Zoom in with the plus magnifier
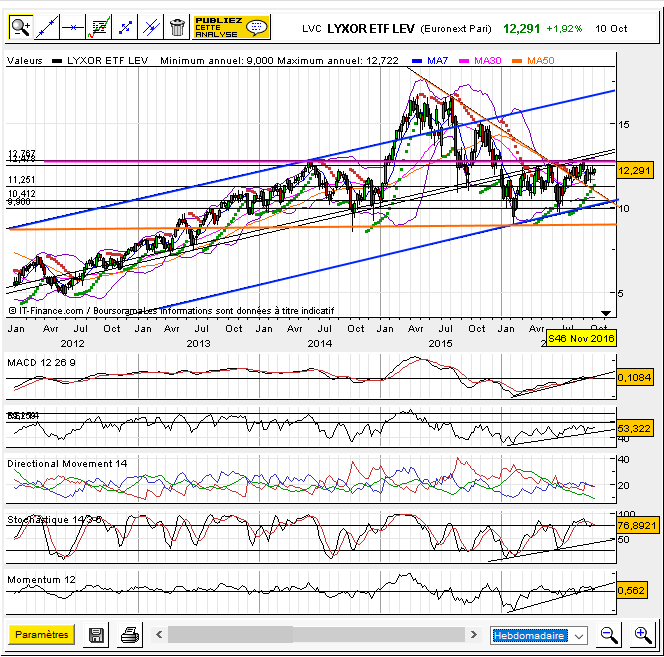The image size is (664, 657). point(642,635)
